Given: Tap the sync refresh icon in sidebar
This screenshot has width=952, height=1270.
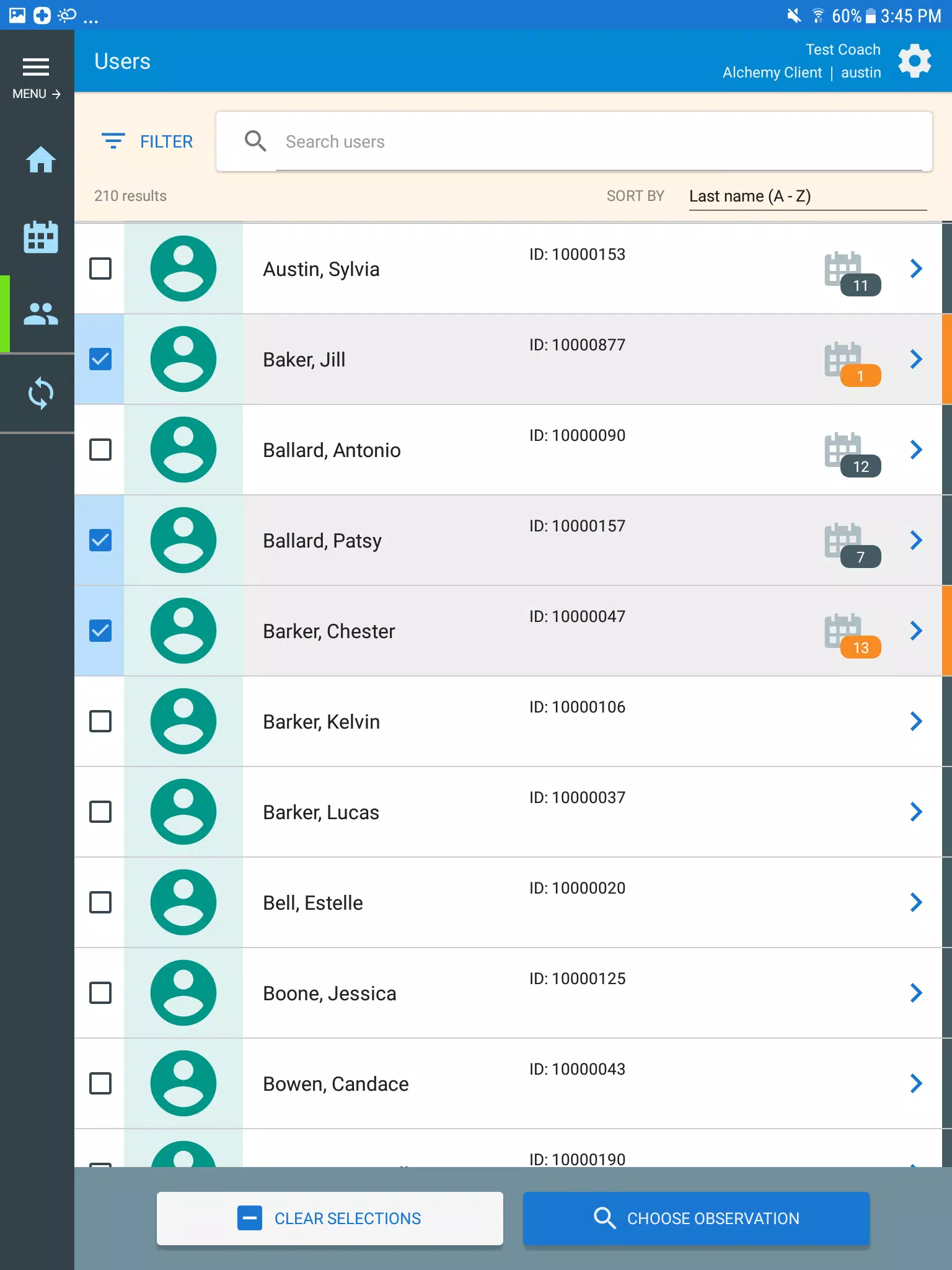Looking at the screenshot, I should pos(41,393).
